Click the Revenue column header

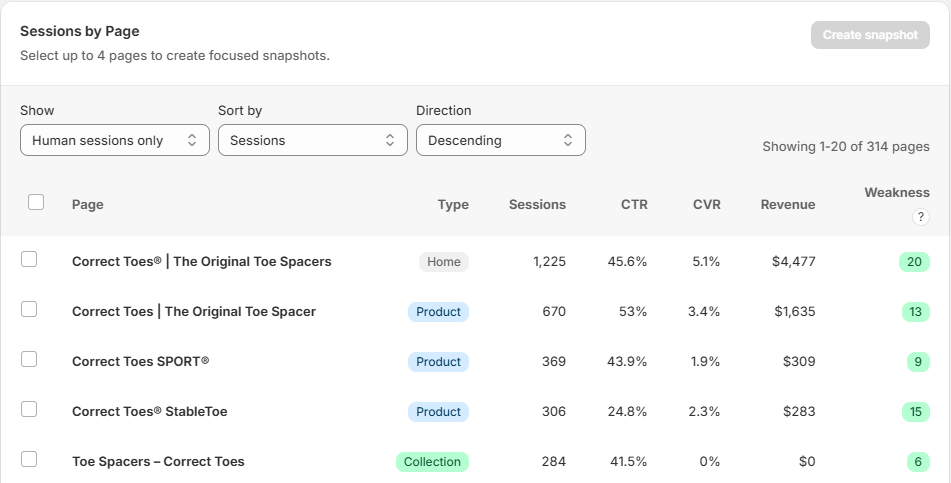tap(788, 204)
